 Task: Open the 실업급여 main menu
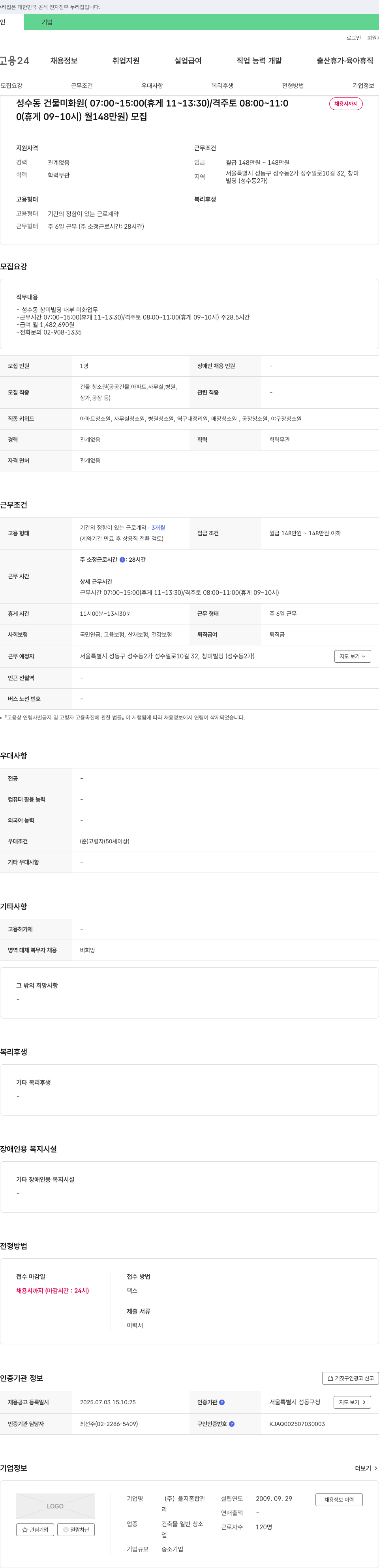pos(188,61)
